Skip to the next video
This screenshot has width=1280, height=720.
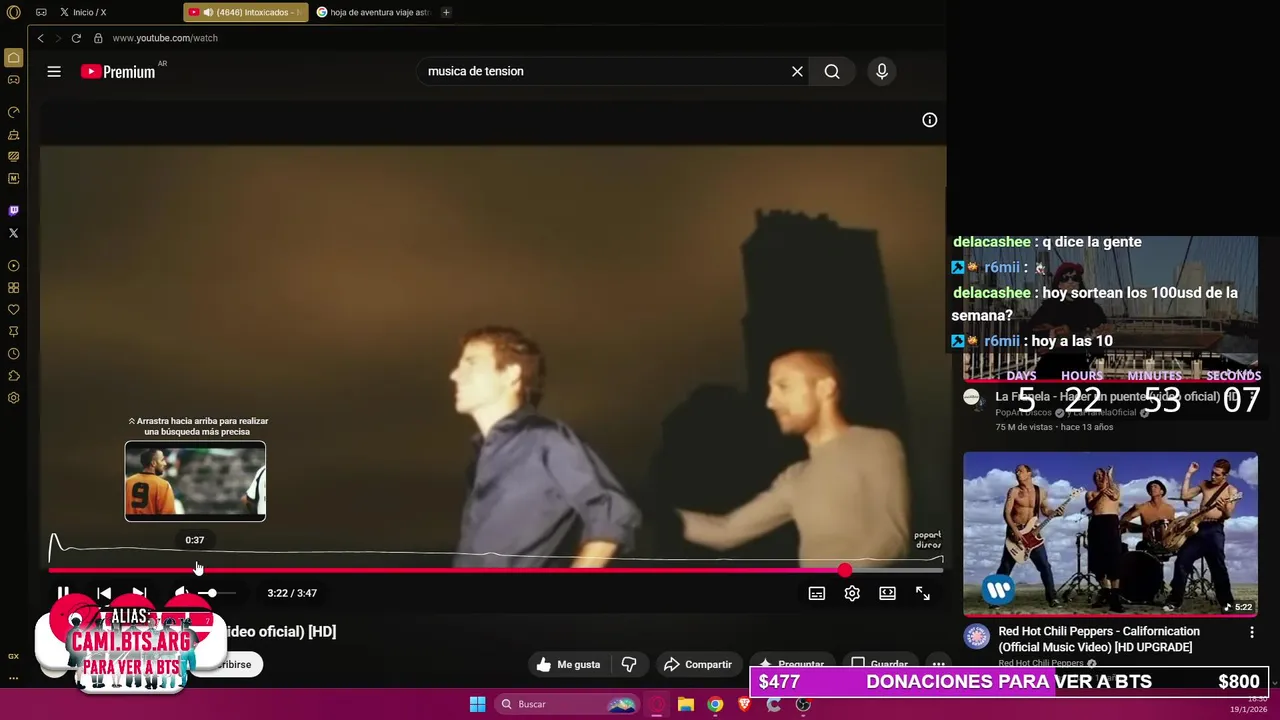[x=139, y=593]
